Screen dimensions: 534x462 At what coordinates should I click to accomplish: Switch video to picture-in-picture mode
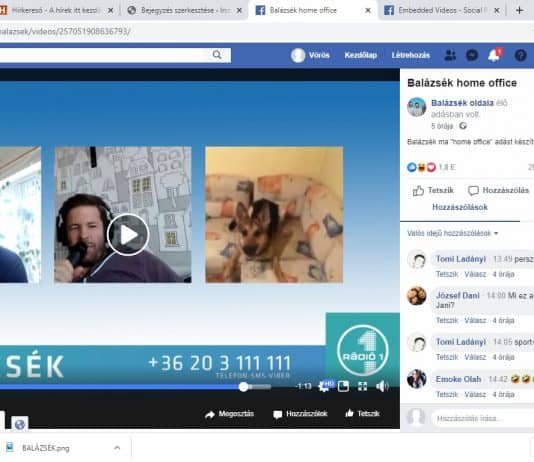(343, 386)
